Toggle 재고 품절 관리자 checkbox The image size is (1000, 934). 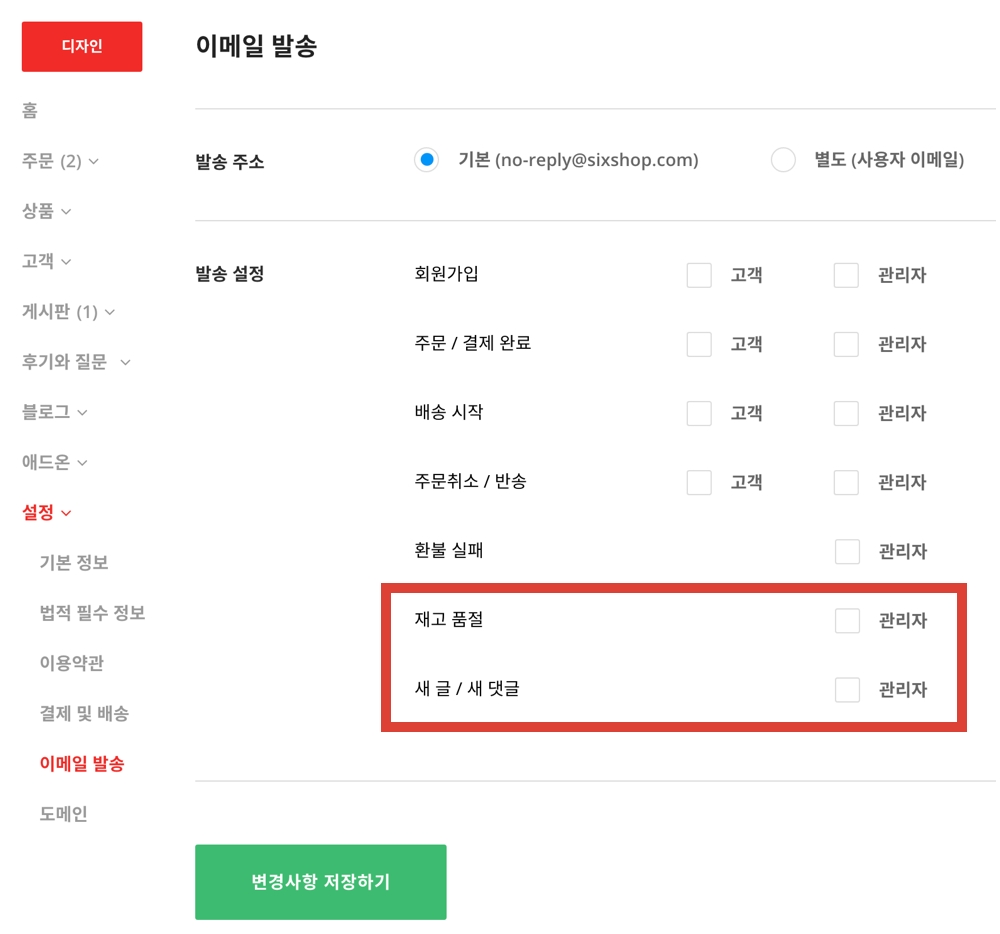click(x=846, y=621)
